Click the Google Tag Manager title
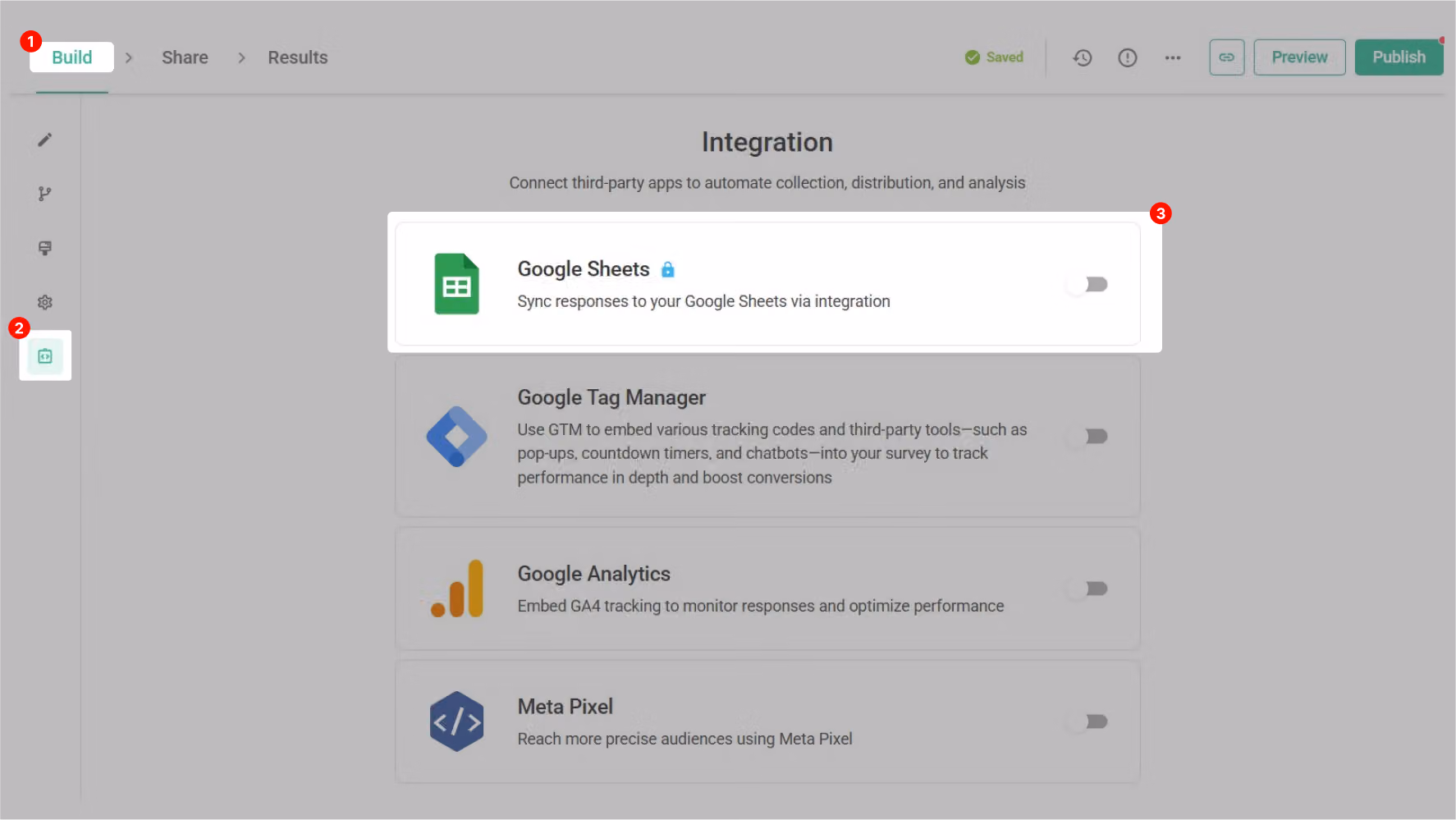Viewport: 1456px width, 820px height. coord(611,397)
